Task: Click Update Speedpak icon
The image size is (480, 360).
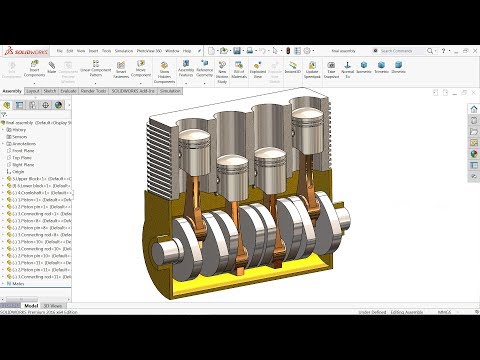Action: [x=312, y=70]
